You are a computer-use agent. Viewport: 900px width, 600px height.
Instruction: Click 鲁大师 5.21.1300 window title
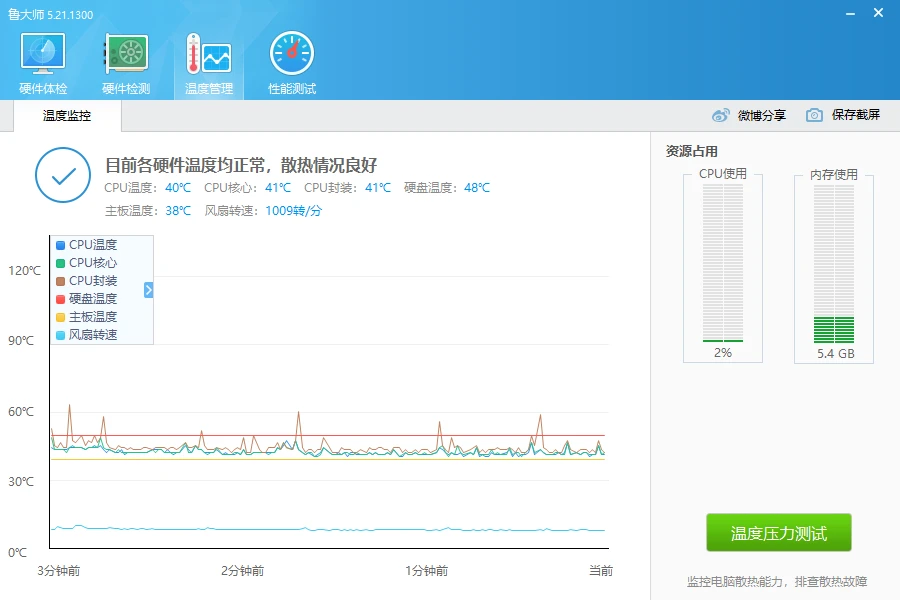[x=51, y=14]
